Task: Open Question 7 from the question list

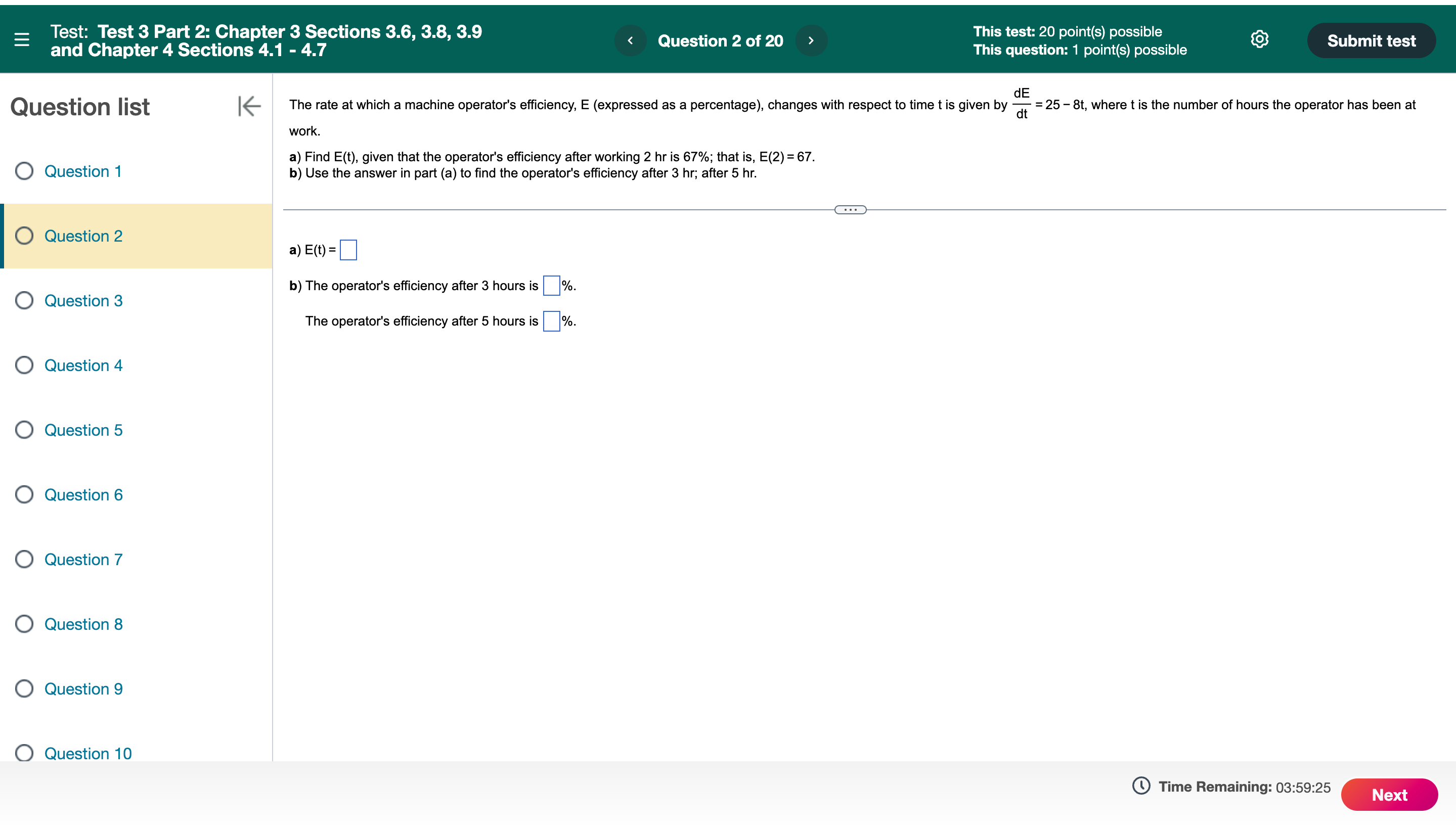Action: click(83, 559)
